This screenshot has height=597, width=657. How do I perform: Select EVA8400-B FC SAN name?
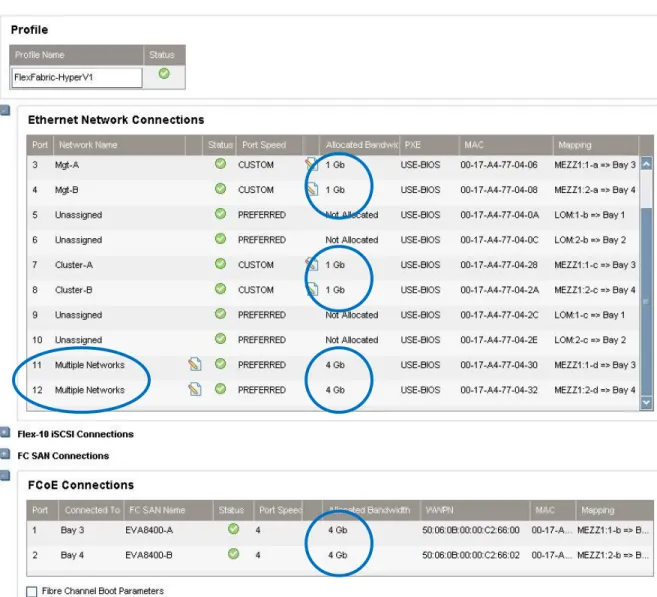[x=149, y=556]
